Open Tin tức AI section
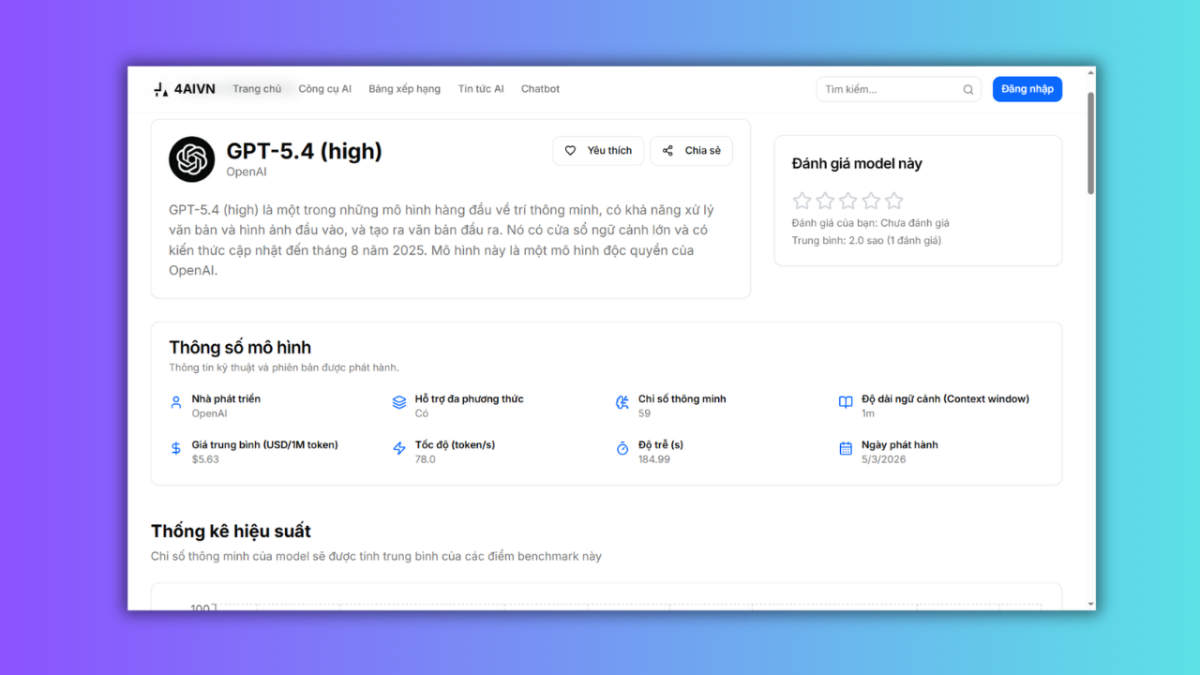1200x675 pixels. point(481,89)
